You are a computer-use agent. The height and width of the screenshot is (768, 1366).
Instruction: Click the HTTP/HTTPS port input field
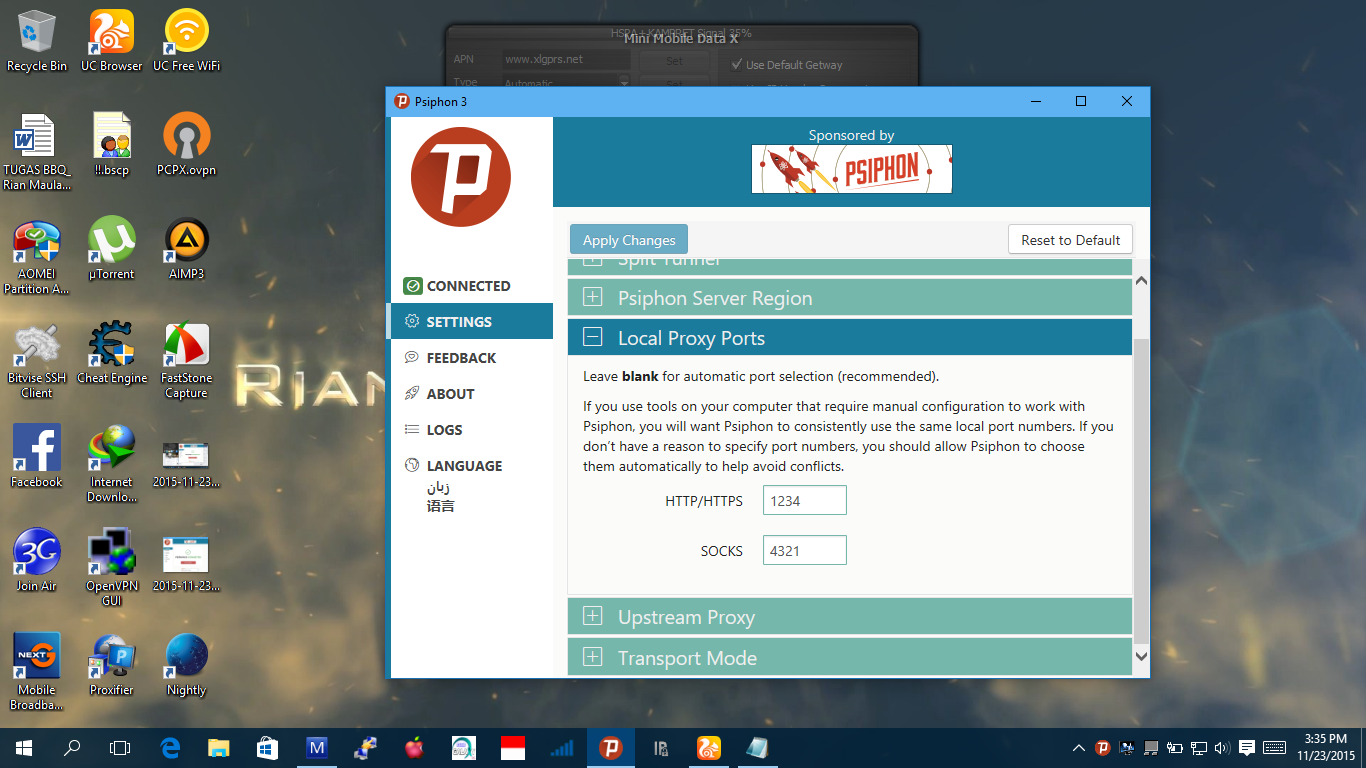[805, 501]
